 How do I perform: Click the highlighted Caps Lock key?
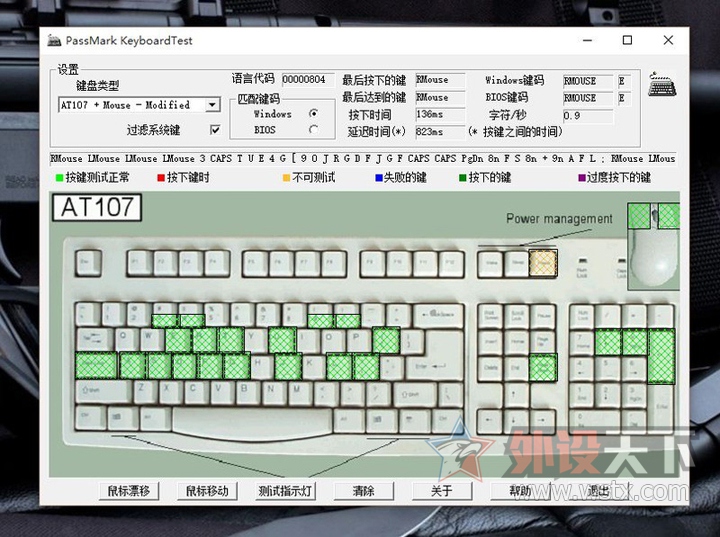97,365
